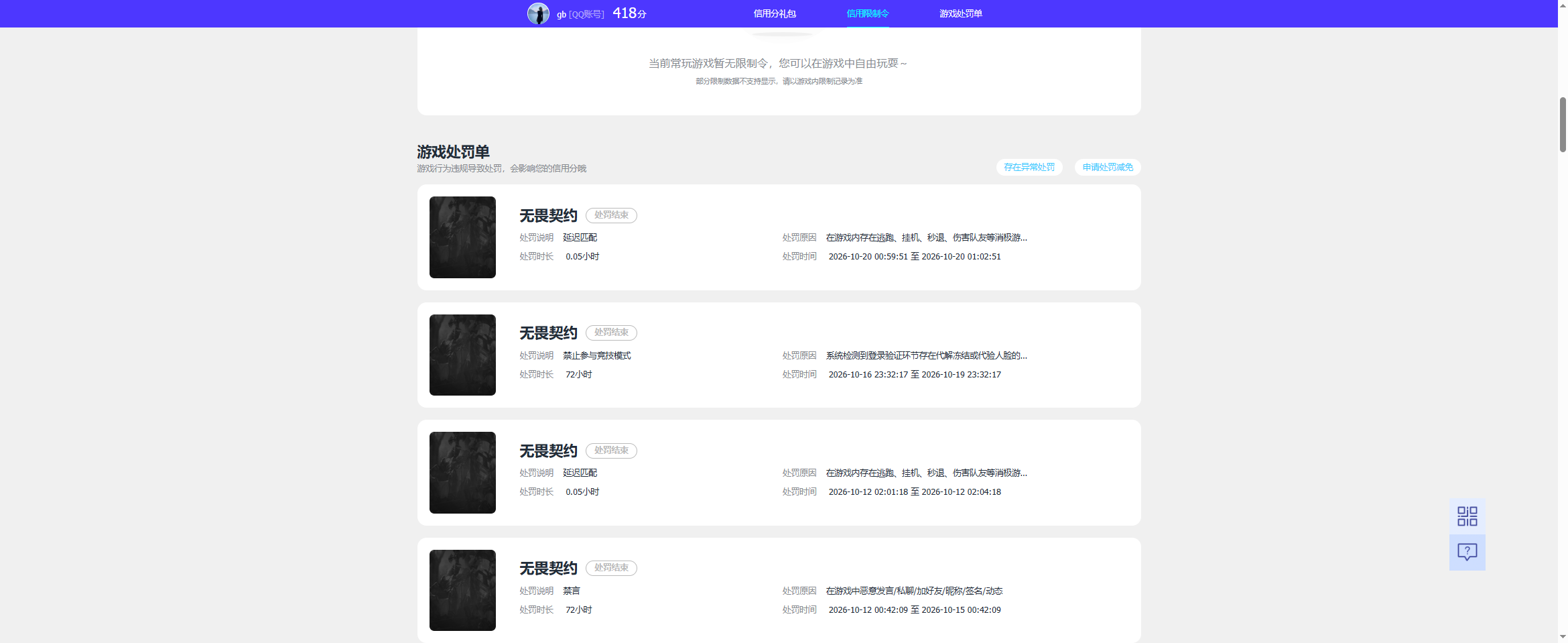Image resolution: width=1568 pixels, height=643 pixels.
Task: Switch to the 信用分礼包 tab
Action: click(775, 13)
